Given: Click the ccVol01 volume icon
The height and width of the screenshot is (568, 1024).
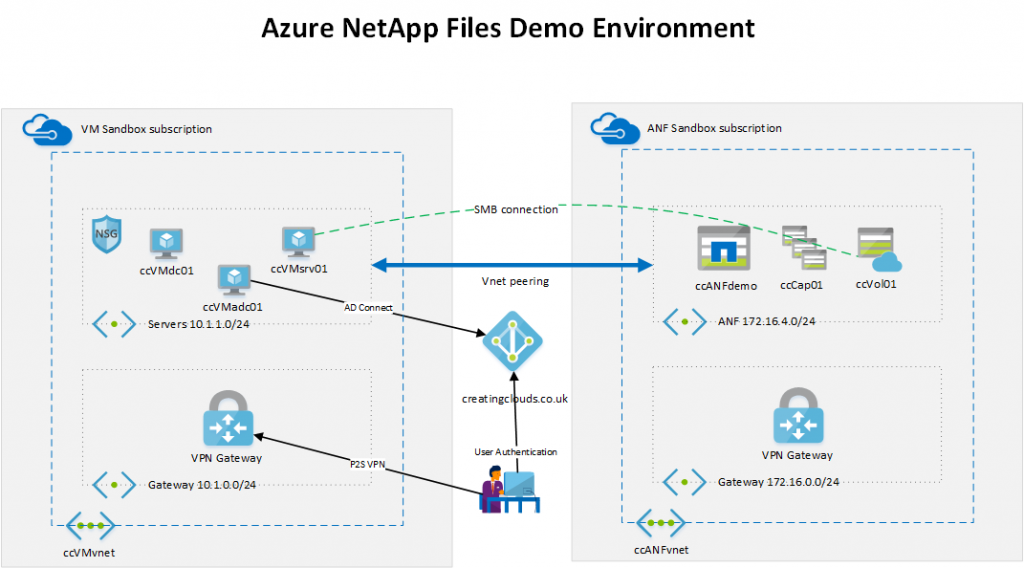Looking at the screenshot, I should pyautogui.click(x=878, y=249).
